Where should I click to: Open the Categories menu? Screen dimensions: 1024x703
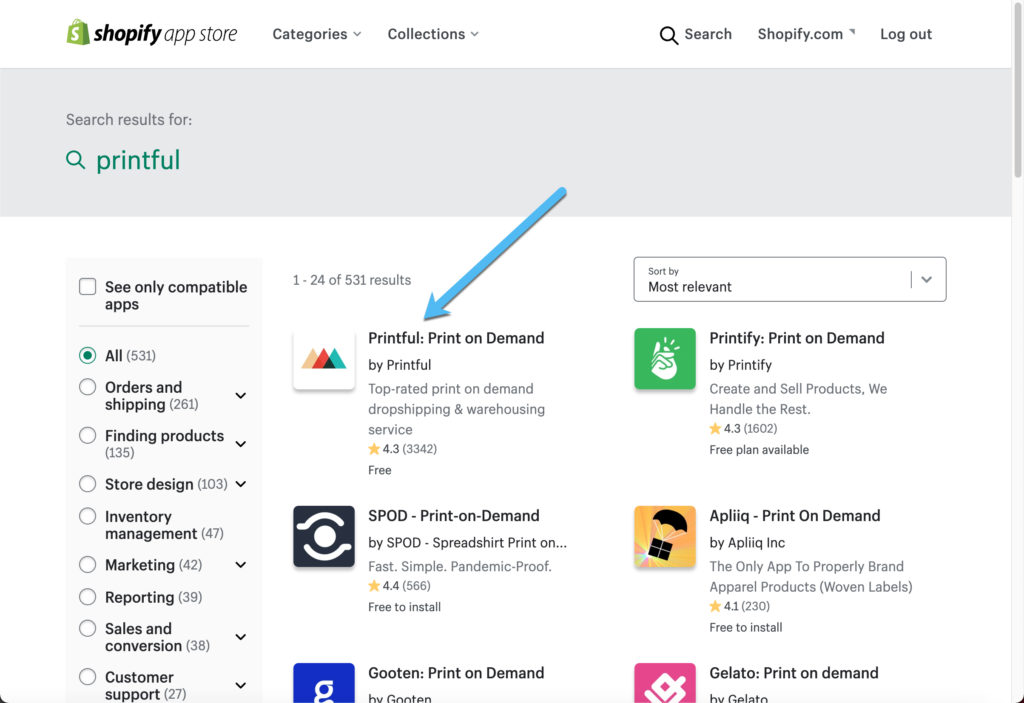pos(316,34)
